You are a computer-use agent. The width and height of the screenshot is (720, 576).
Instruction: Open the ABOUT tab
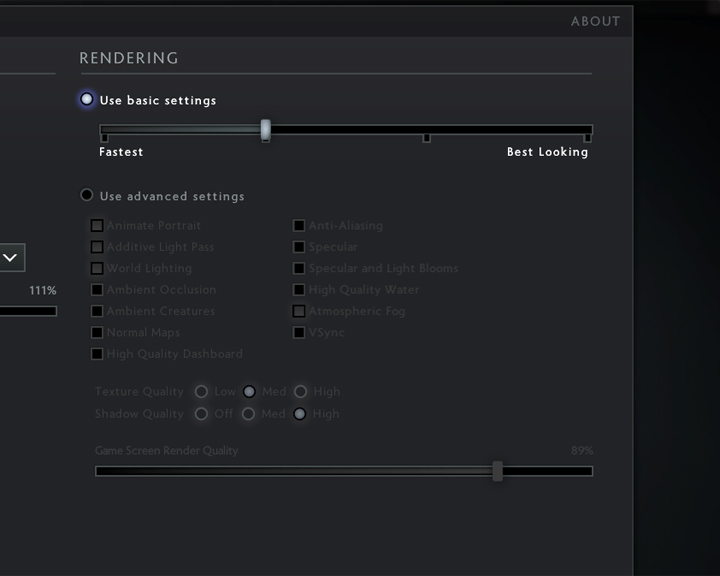coord(596,22)
